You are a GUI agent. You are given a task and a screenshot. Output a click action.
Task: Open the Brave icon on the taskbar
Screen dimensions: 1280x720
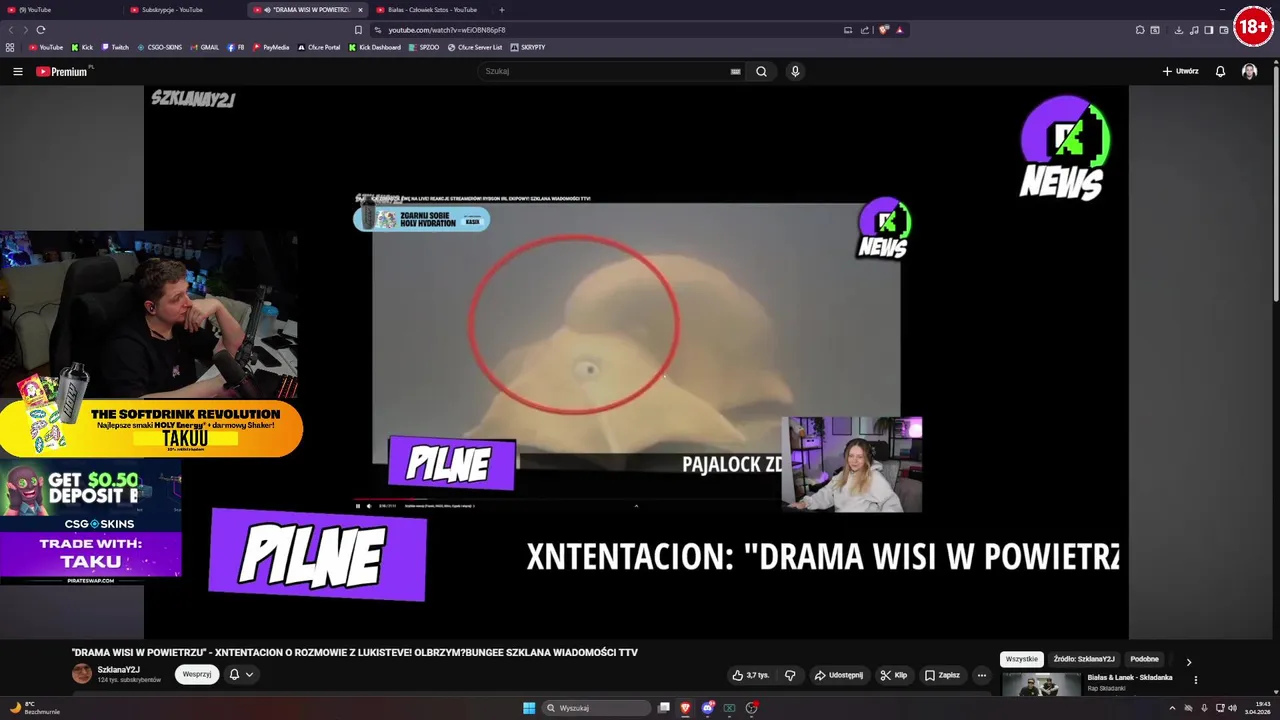685,708
